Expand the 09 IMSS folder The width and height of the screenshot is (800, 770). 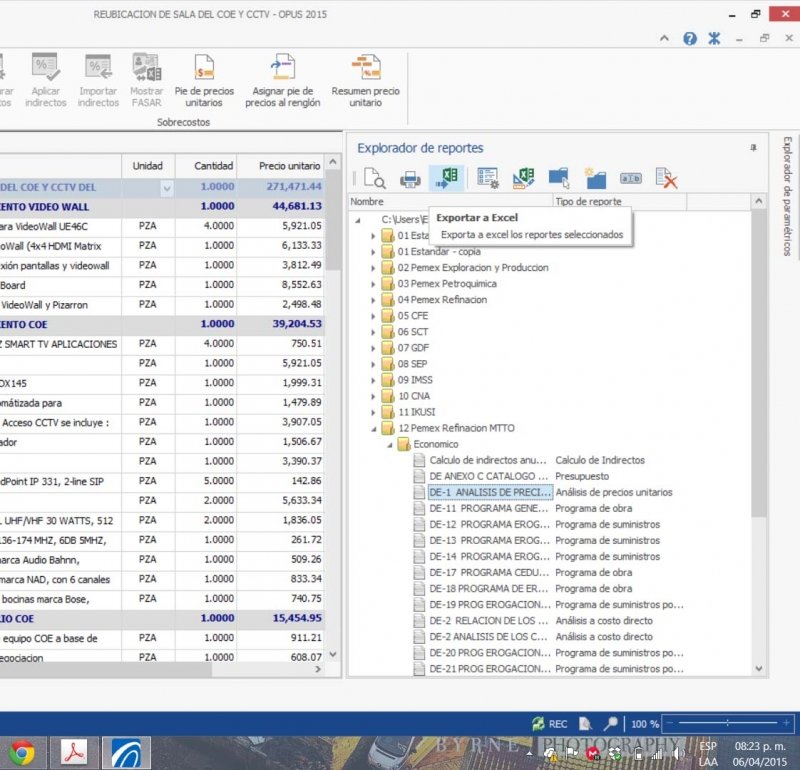[x=374, y=380]
